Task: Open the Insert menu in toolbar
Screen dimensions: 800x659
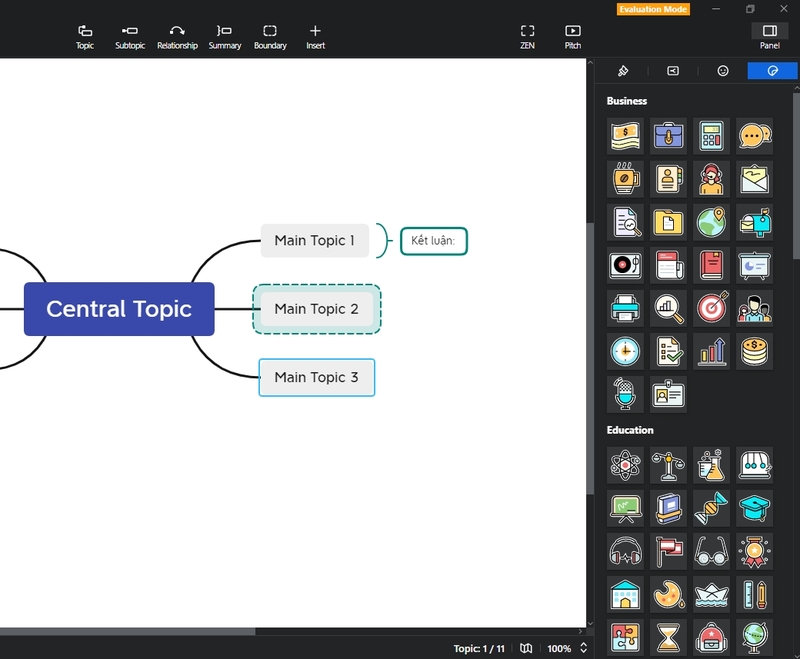Action: (x=315, y=37)
